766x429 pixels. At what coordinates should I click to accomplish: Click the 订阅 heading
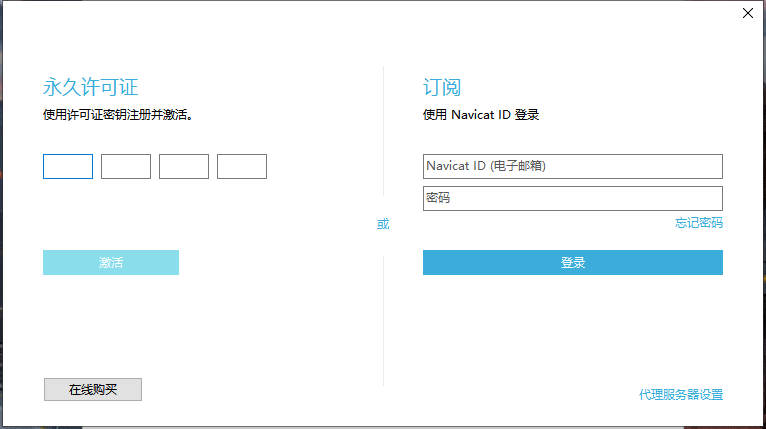[x=442, y=87]
